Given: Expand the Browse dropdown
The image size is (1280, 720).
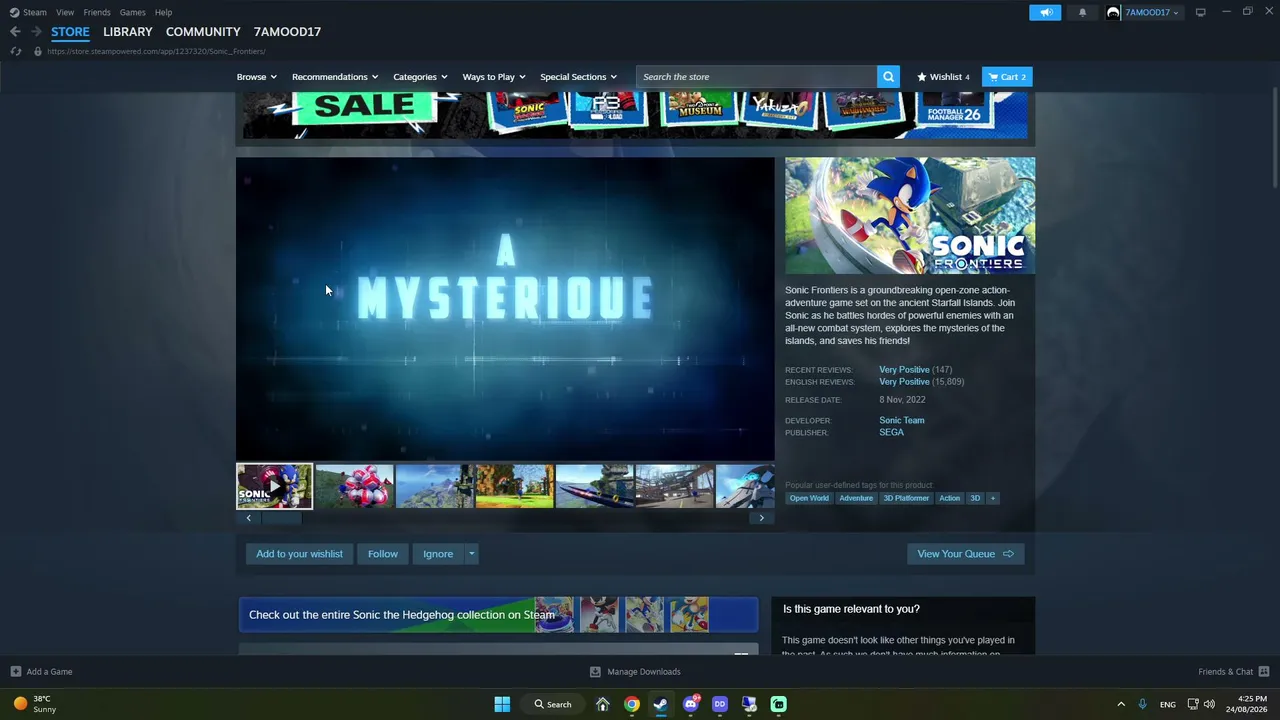Looking at the screenshot, I should click(x=256, y=77).
